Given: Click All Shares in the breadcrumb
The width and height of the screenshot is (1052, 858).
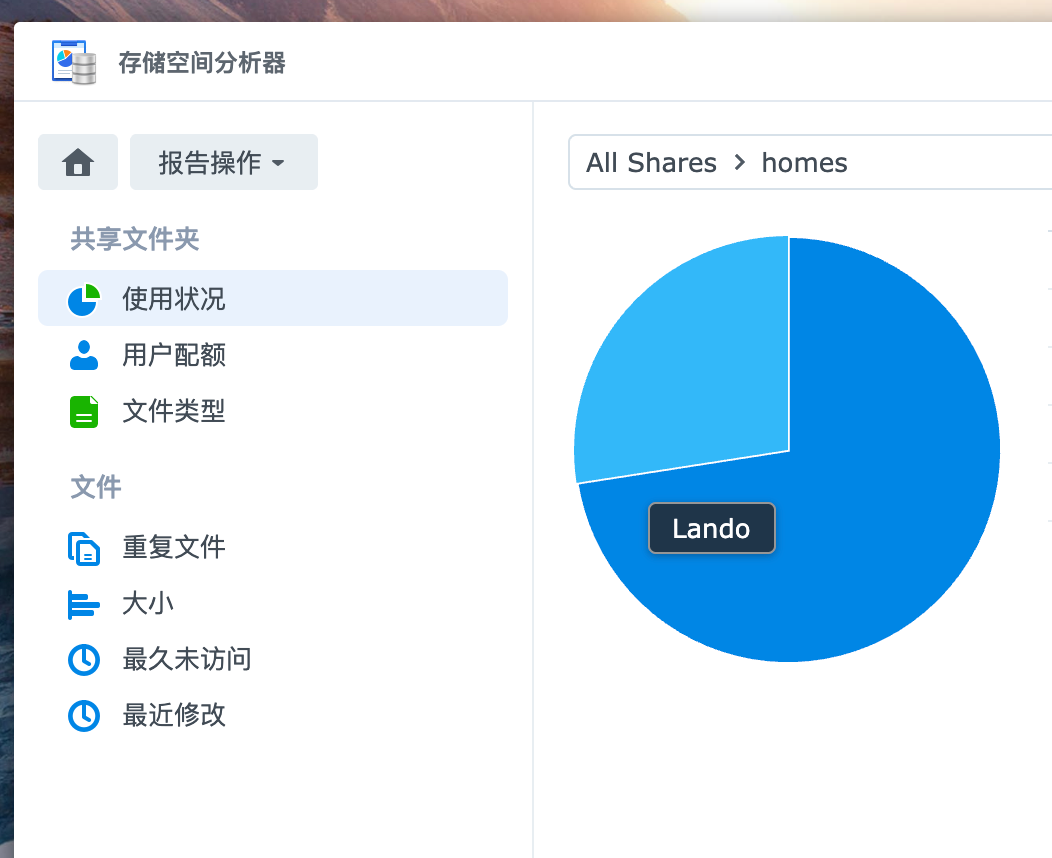Looking at the screenshot, I should click(651, 162).
